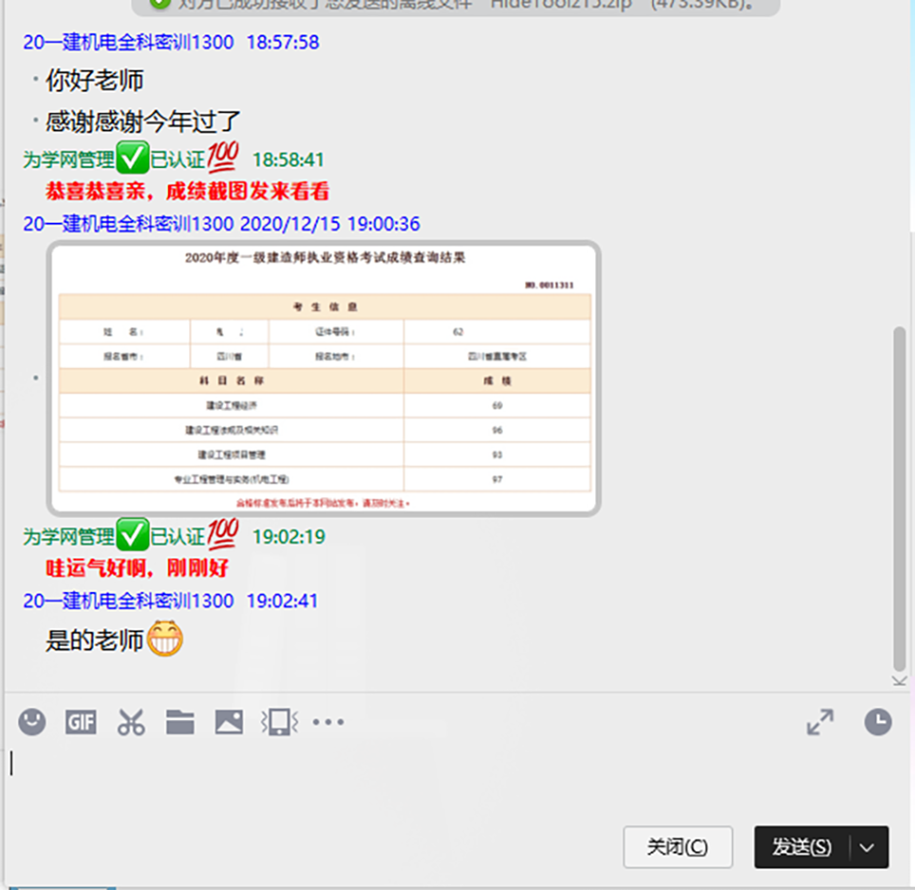The height and width of the screenshot is (890, 915).
Task: Click sender name at 18:57:58 message
Action: click(x=128, y=42)
